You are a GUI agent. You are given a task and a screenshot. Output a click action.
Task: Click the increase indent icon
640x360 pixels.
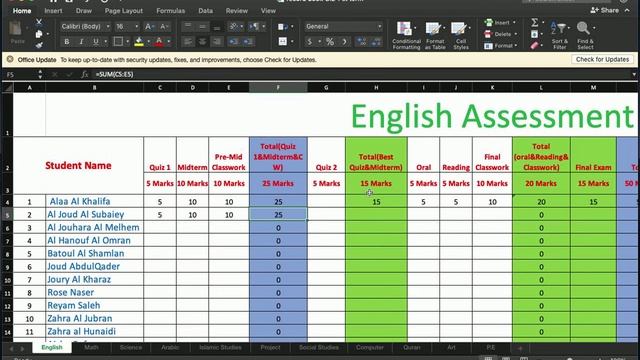(x=248, y=42)
